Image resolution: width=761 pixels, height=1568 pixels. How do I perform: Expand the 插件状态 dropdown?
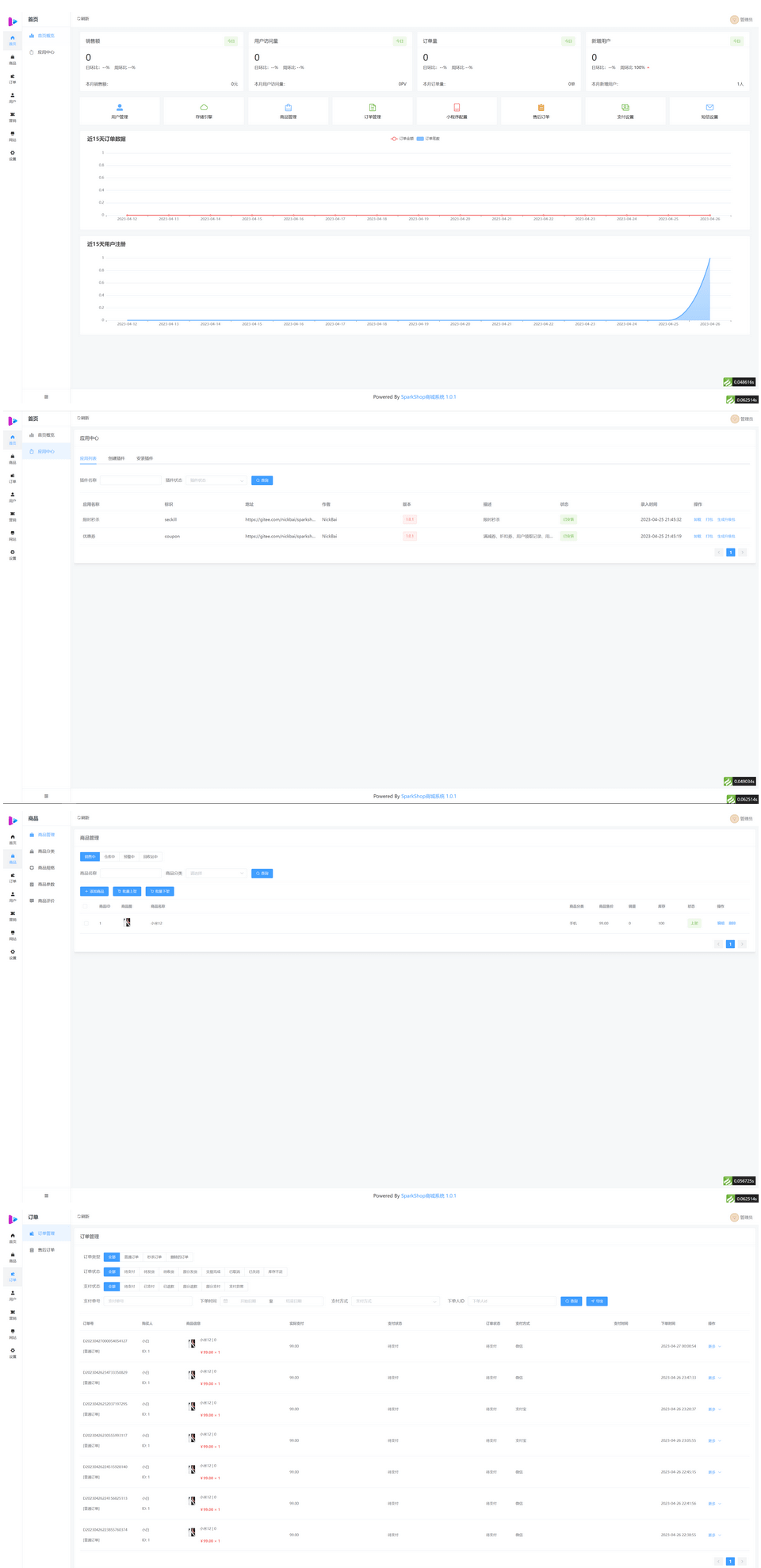tap(216, 480)
